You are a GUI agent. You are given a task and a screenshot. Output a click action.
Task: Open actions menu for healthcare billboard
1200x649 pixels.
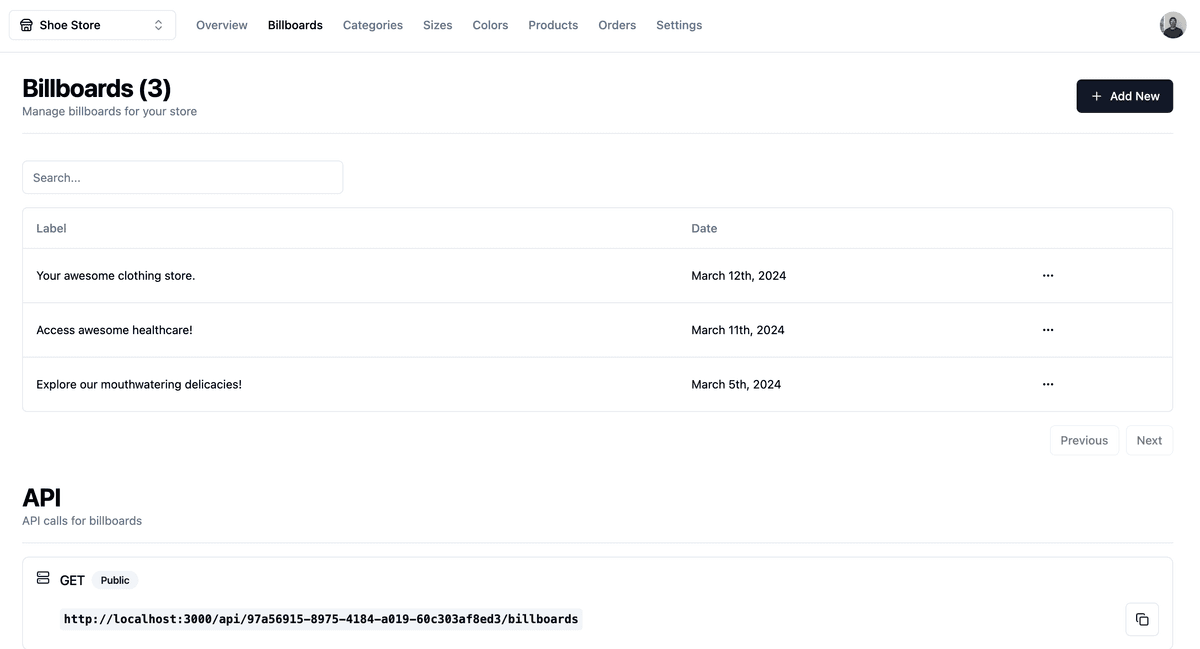point(1047,330)
